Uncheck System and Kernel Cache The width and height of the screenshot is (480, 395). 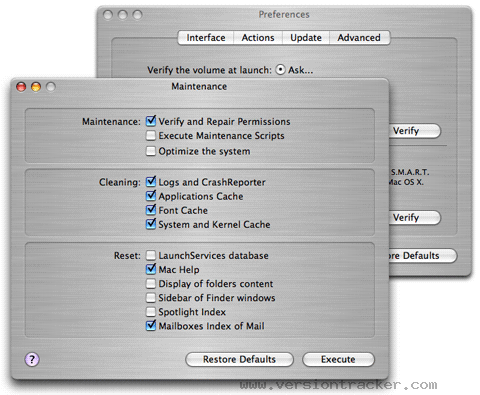pyautogui.click(x=151, y=224)
